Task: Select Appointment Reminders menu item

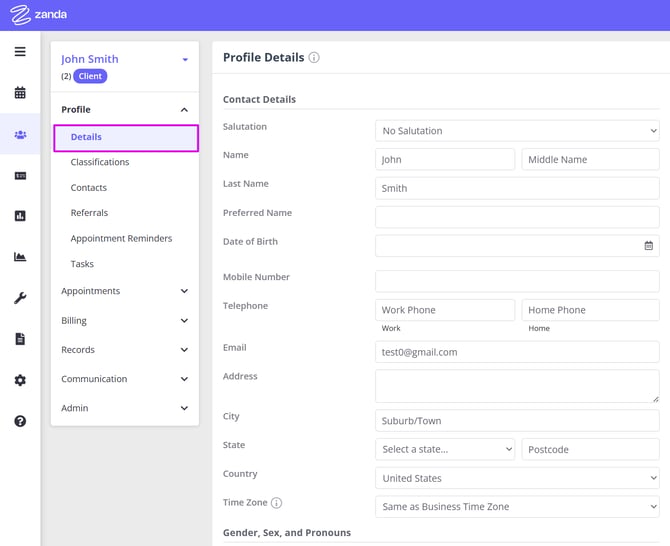Action: pyautogui.click(x=121, y=239)
